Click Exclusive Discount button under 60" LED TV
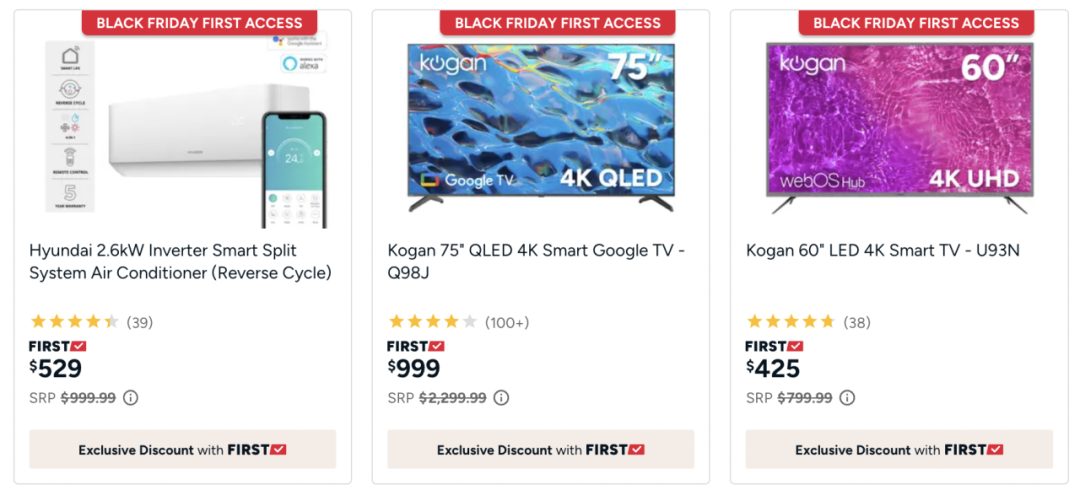1080x490 pixels. coord(900,449)
